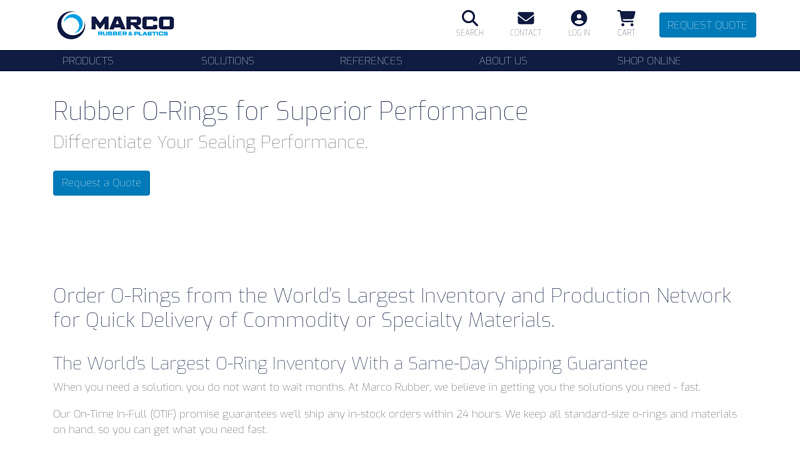Open the About Us menu

[x=502, y=61]
